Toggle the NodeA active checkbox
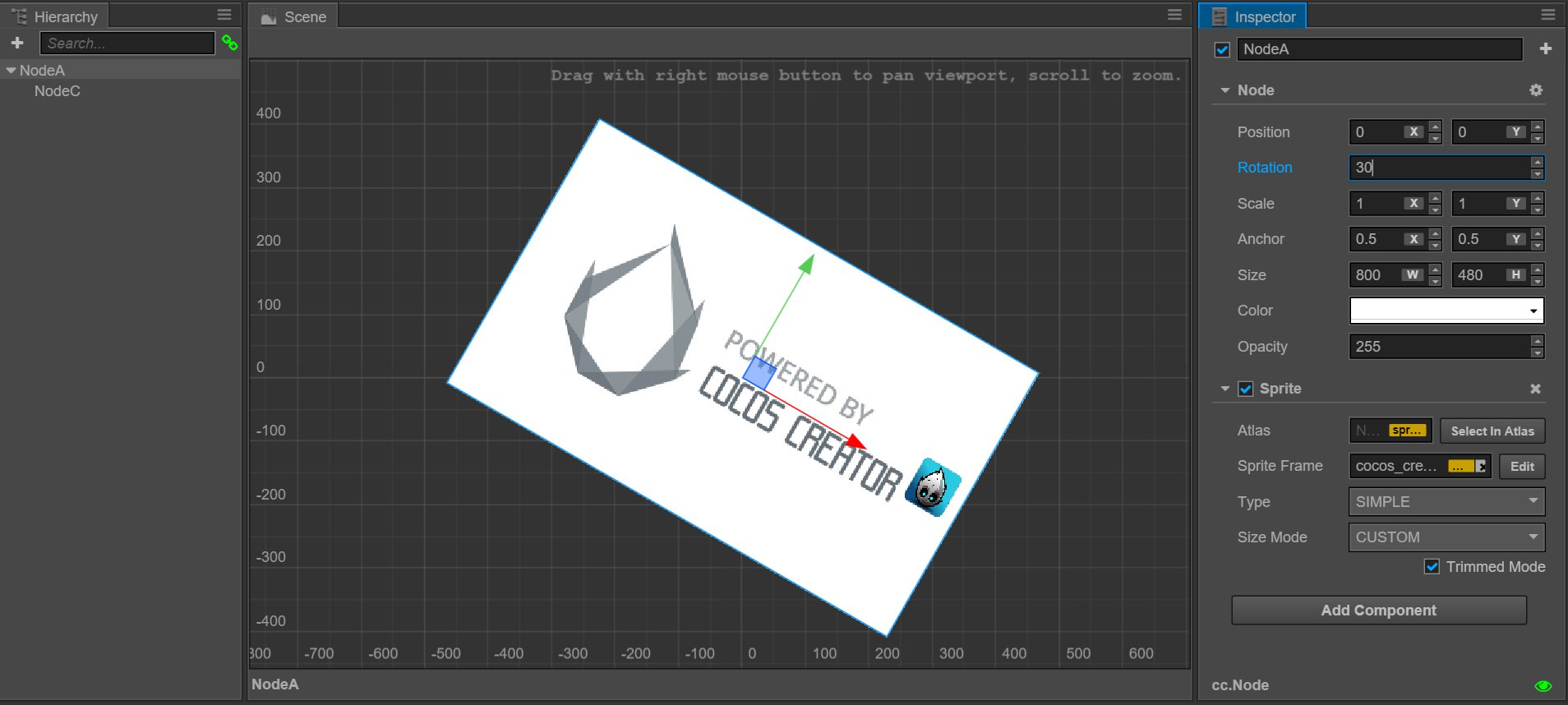The image size is (1568, 705). (1222, 50)
